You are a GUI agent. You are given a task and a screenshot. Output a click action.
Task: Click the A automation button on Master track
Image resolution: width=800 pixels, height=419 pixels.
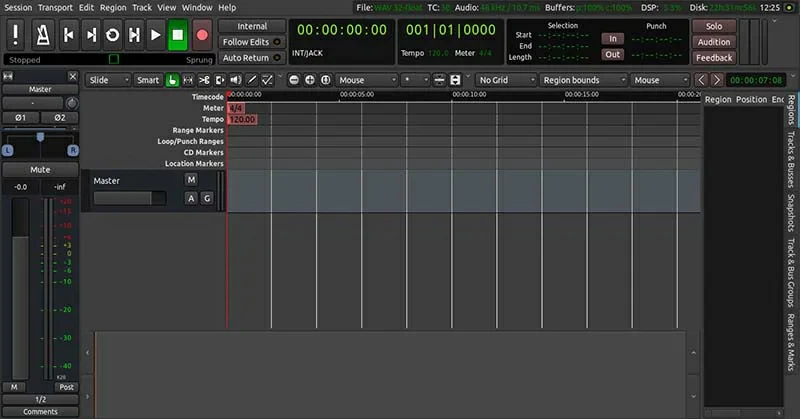(191, 199)
